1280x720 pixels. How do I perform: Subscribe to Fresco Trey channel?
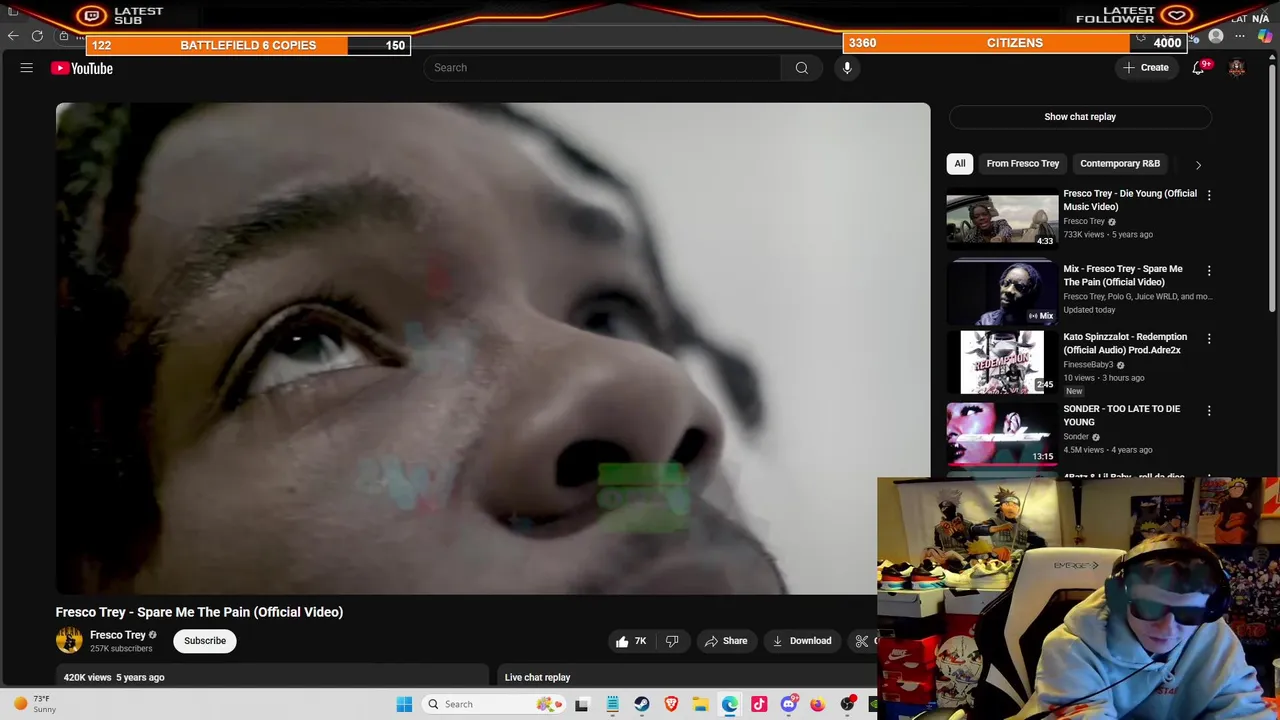(x=205, y=641)
